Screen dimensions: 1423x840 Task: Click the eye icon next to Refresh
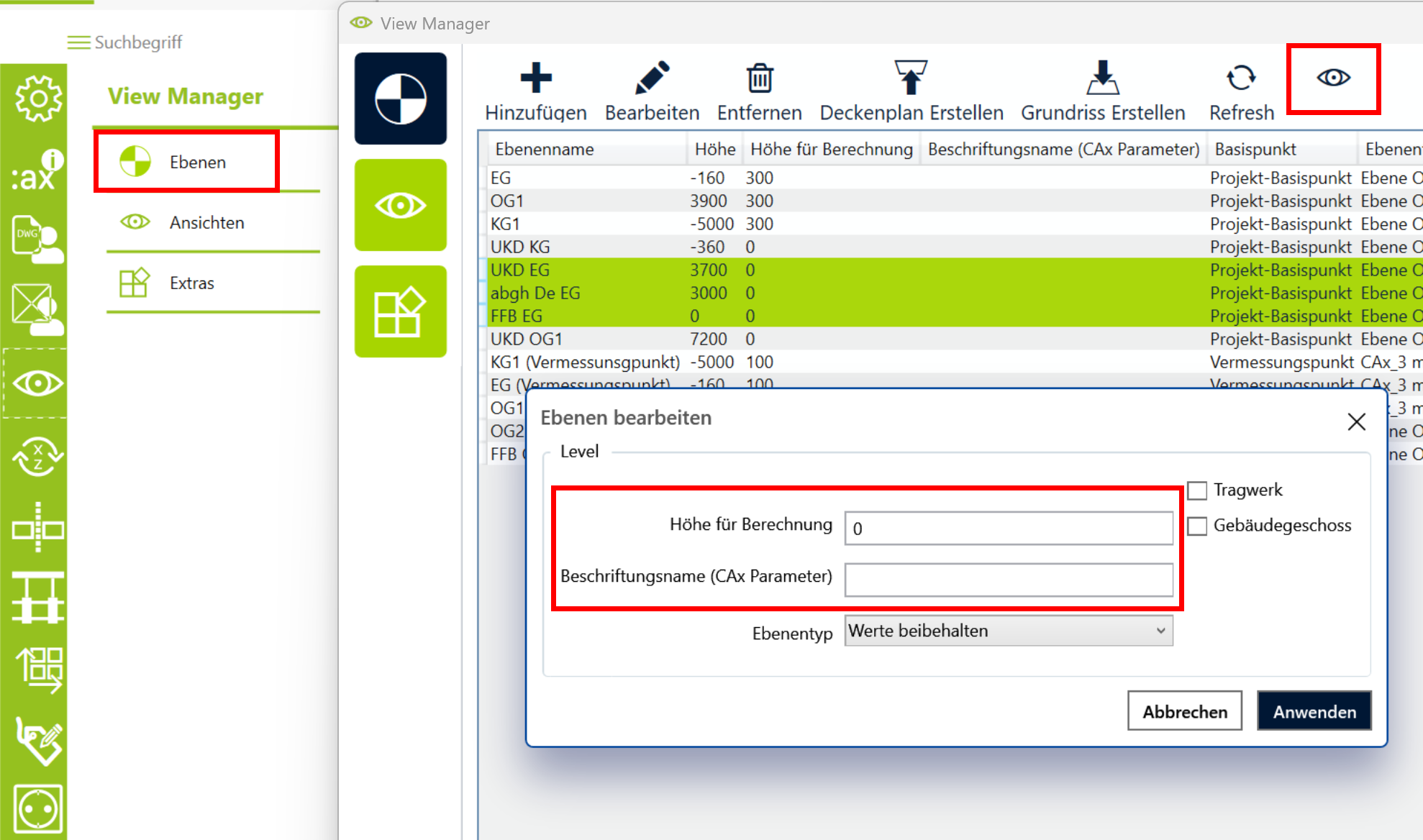click(x=1333, y=78)
